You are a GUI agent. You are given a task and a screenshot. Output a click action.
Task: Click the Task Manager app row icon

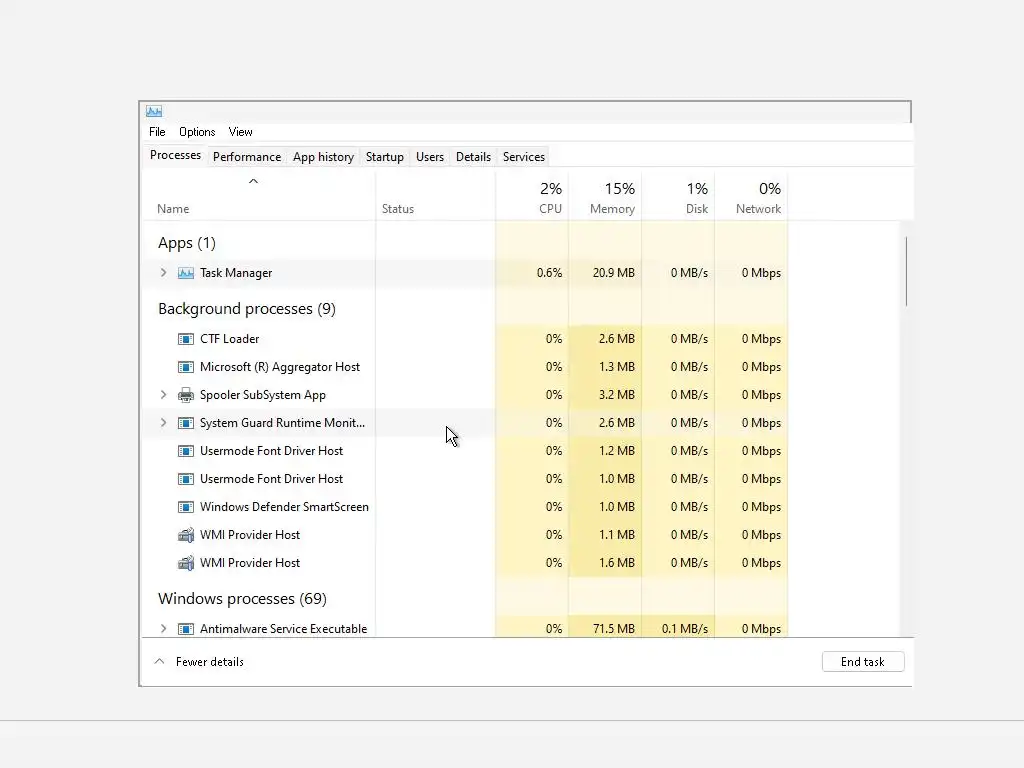pyautogui.click(x=185, y=273)
